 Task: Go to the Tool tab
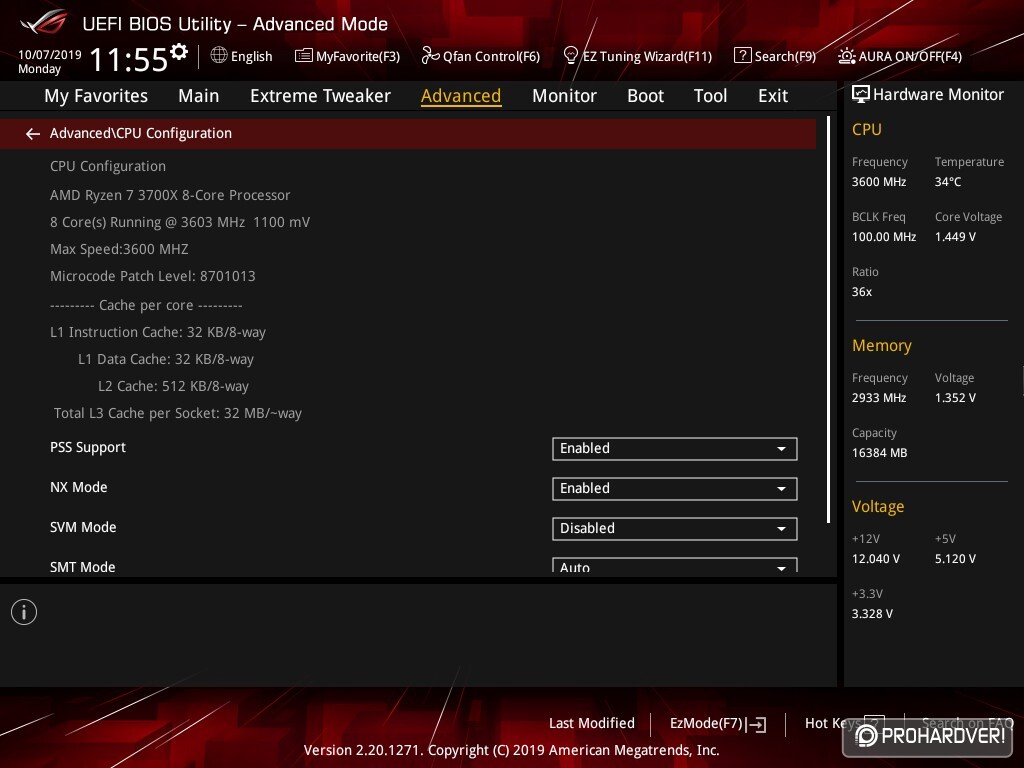pyautogui.click(x=710, y=96)
